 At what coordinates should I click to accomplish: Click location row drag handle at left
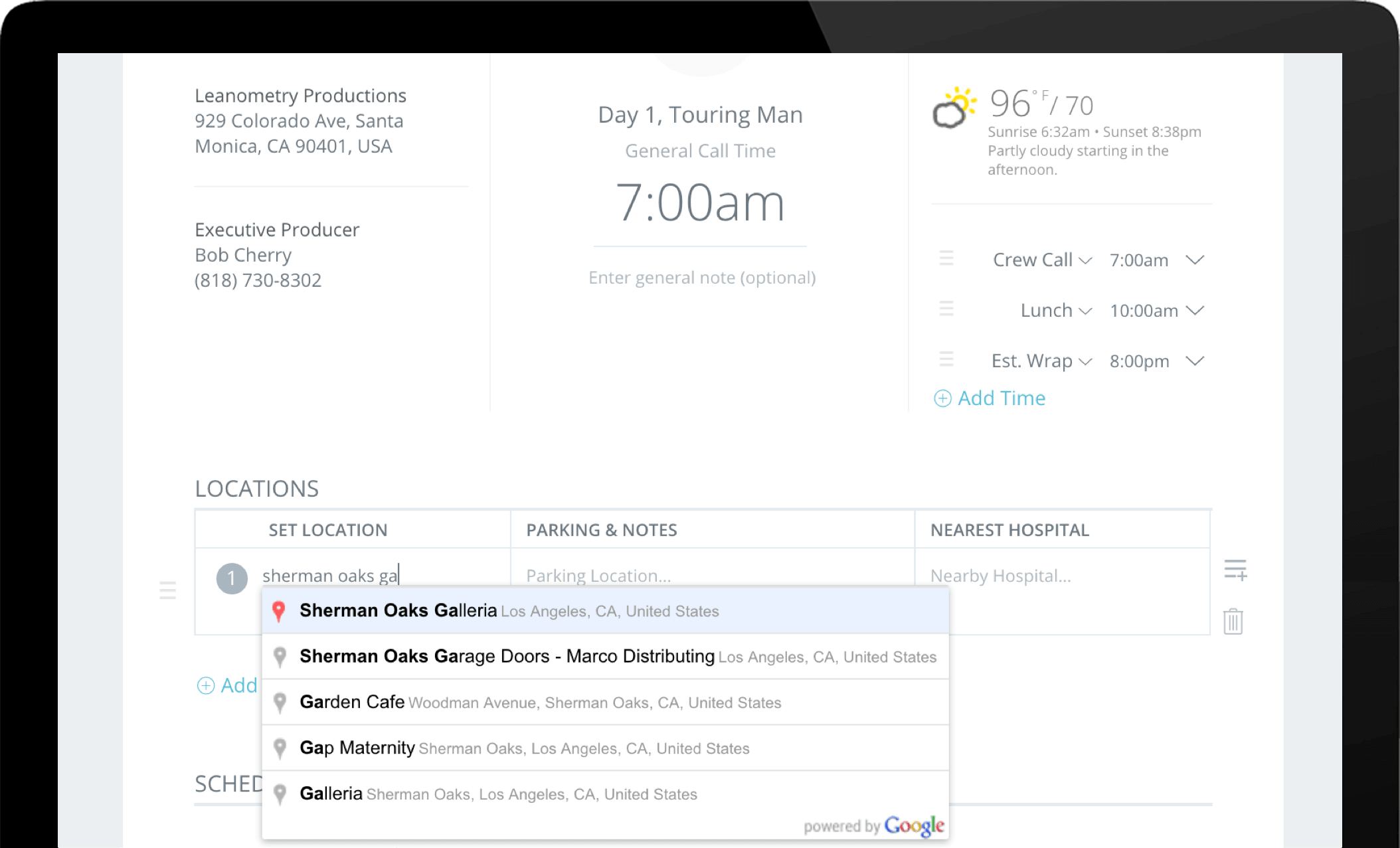[168, 590]
